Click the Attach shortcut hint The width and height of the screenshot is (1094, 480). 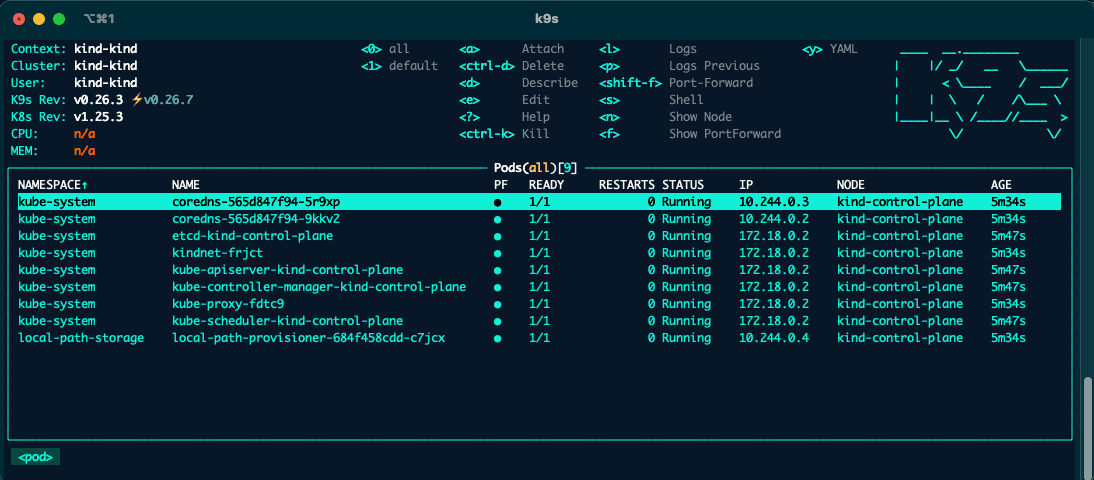coord(511,49)
